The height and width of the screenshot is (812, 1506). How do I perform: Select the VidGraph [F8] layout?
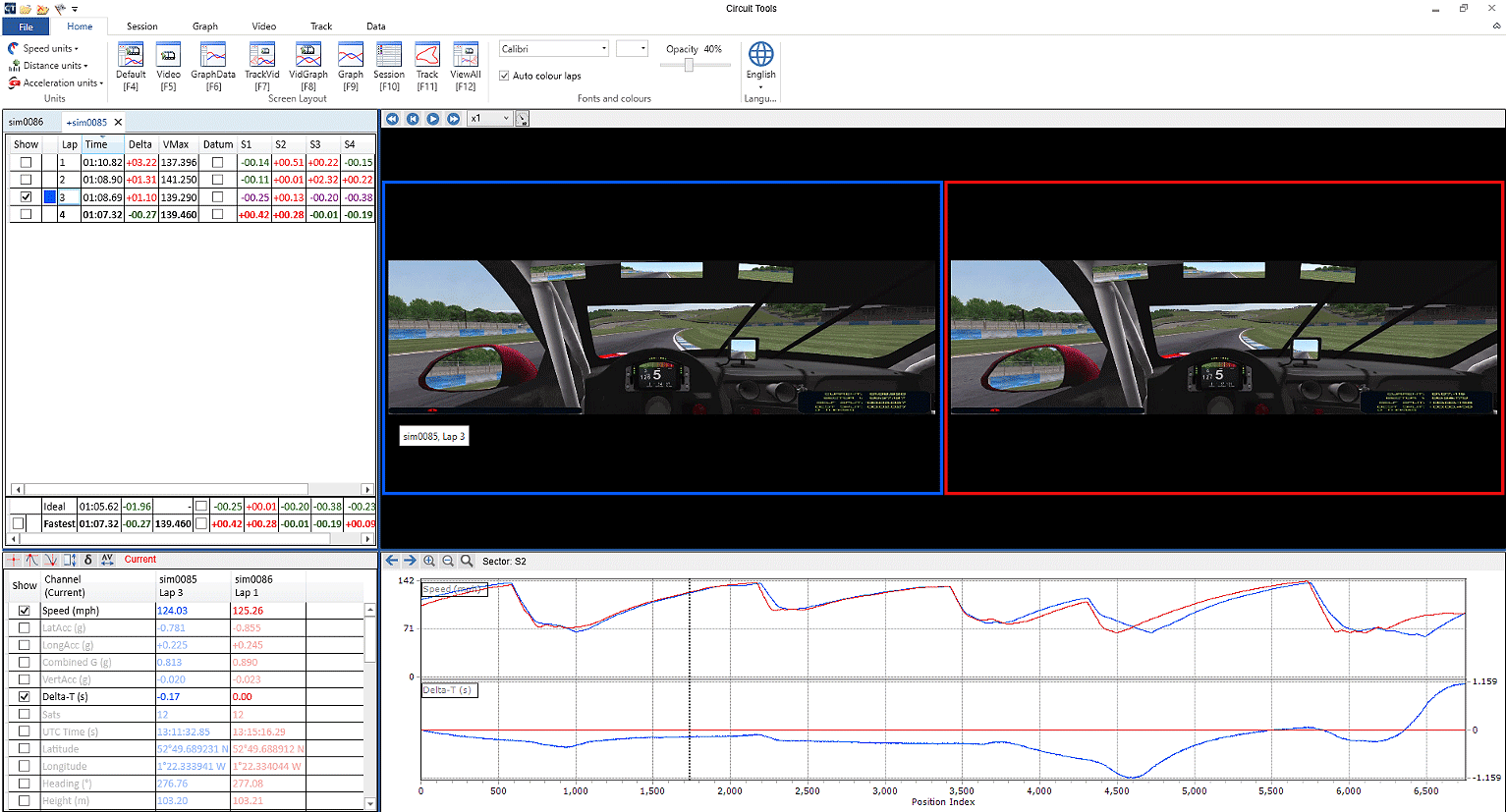point(308,67)
